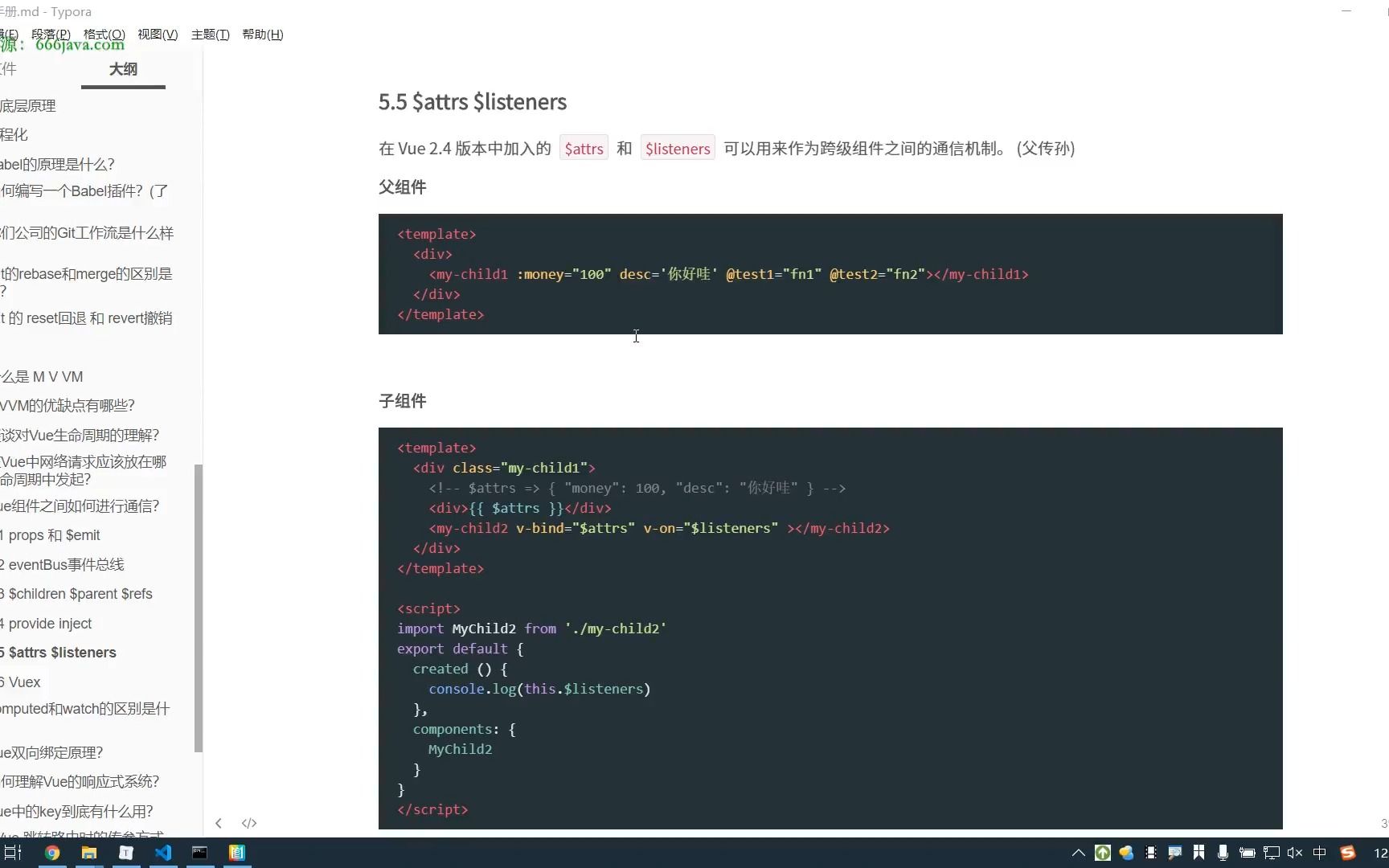Screen dimensions: 1389x868
Task: Click the white bookmark-shaped tray icon
Action: click(x=1199, y=853)
